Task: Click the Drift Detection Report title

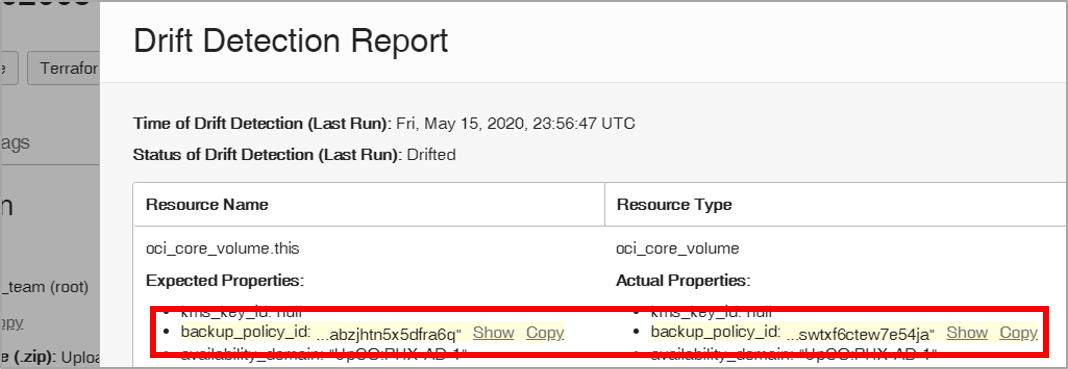Action: pos(291,42)
